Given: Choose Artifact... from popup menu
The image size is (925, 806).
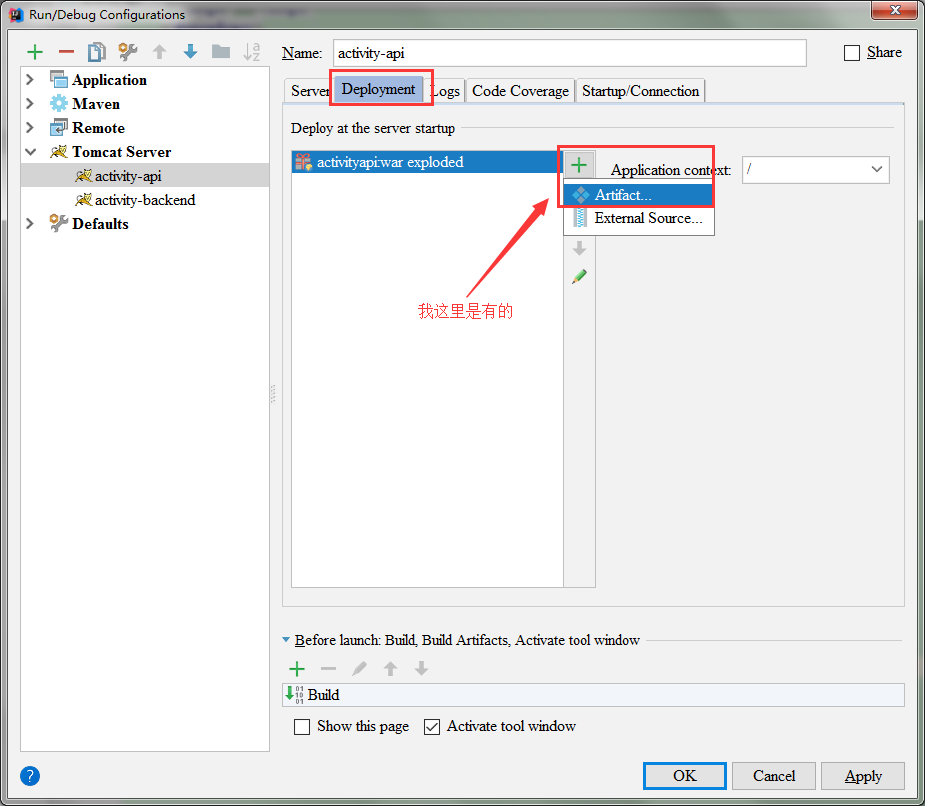Looking at the screenshot, I should (639, 195).
